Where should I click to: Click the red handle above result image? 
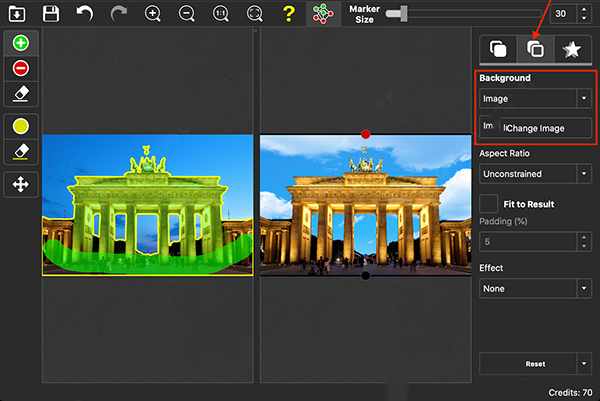[x=365, y=134]
